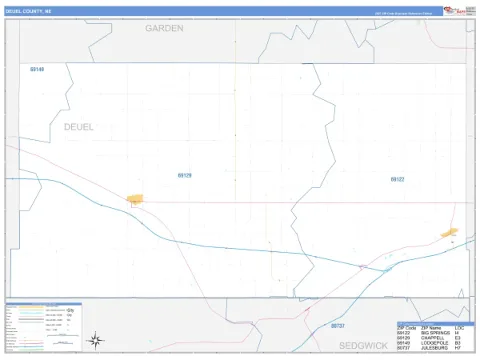The image size is (480, 360).
Task: Click the compass rose north star
Action: tap(95, 340)
